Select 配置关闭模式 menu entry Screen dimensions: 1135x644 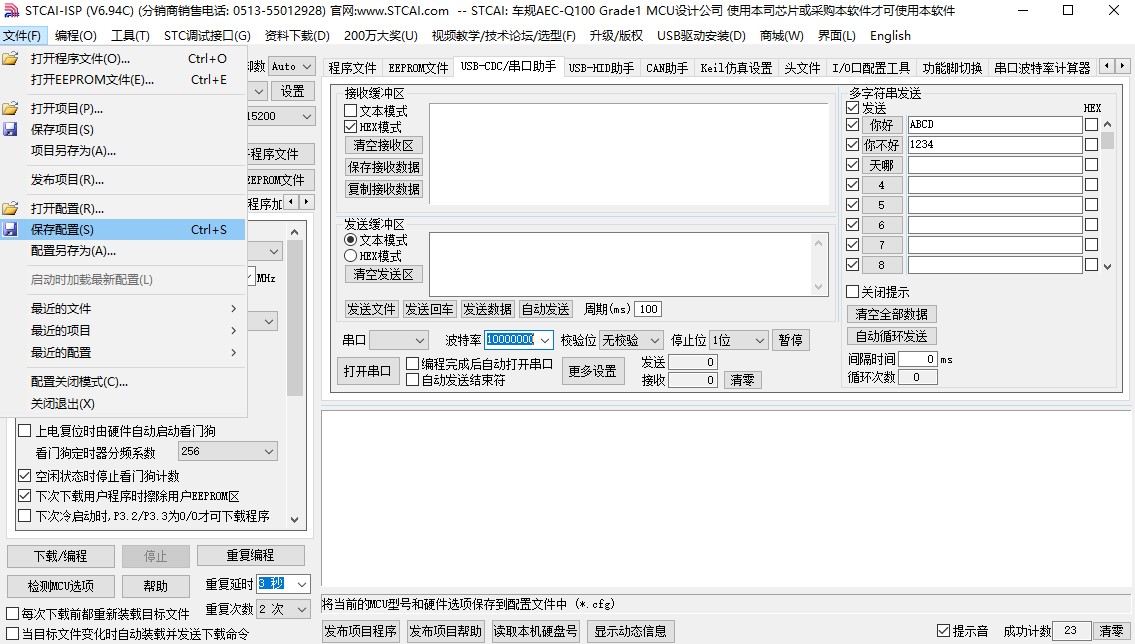pyautogui.click(x=123, y=381)
